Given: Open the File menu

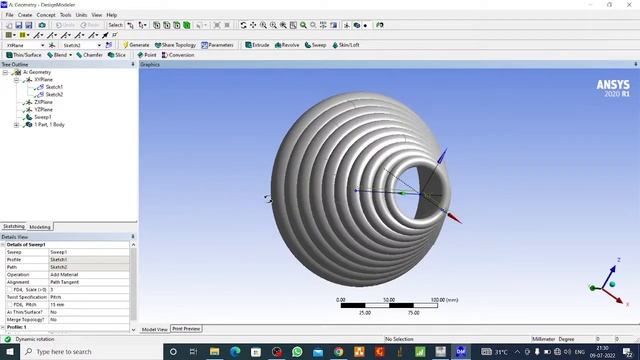Looking at the screenshot, I should [x=9, y=15].
